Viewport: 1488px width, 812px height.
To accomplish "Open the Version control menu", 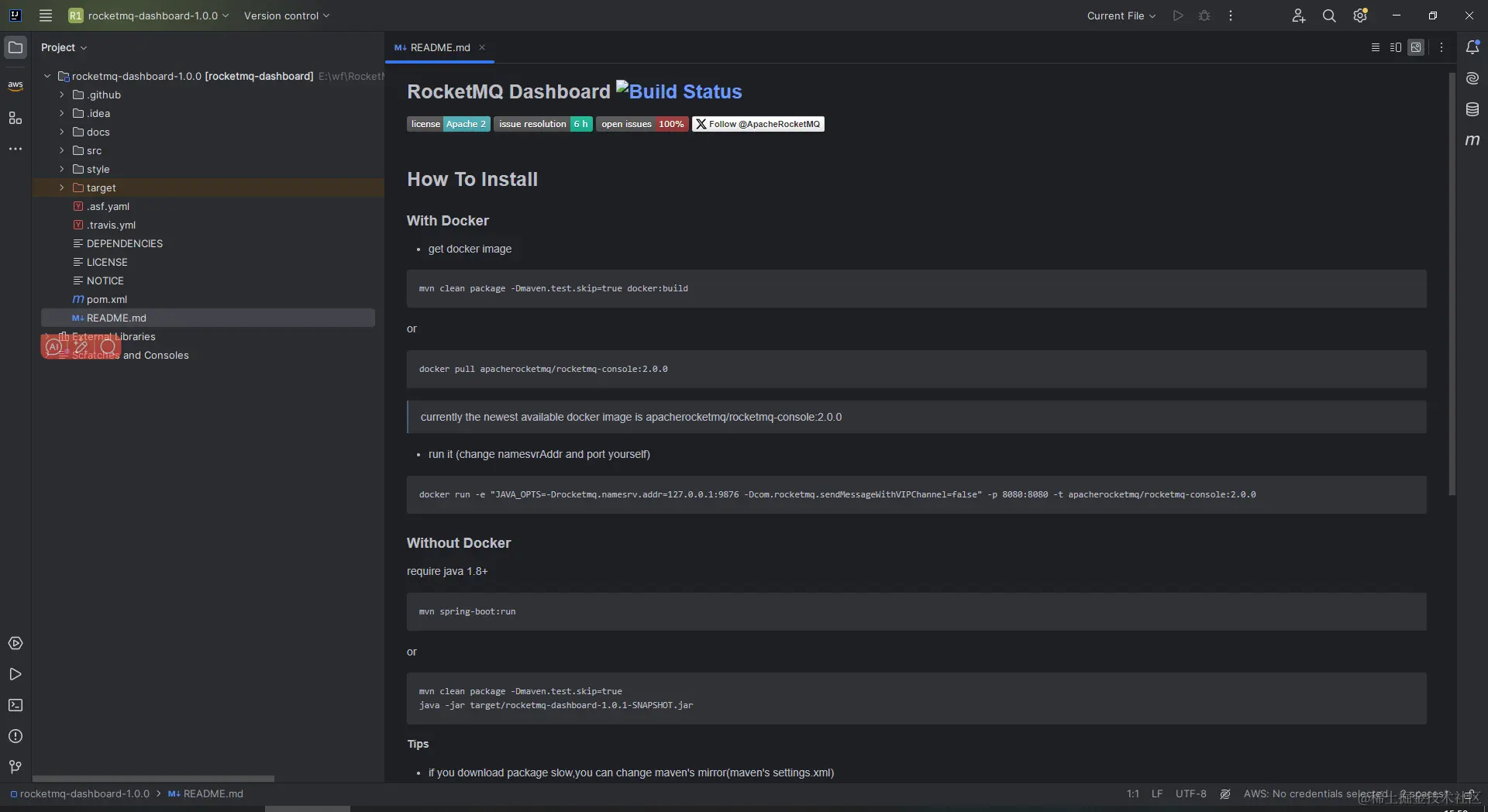I will click(286, 15).
